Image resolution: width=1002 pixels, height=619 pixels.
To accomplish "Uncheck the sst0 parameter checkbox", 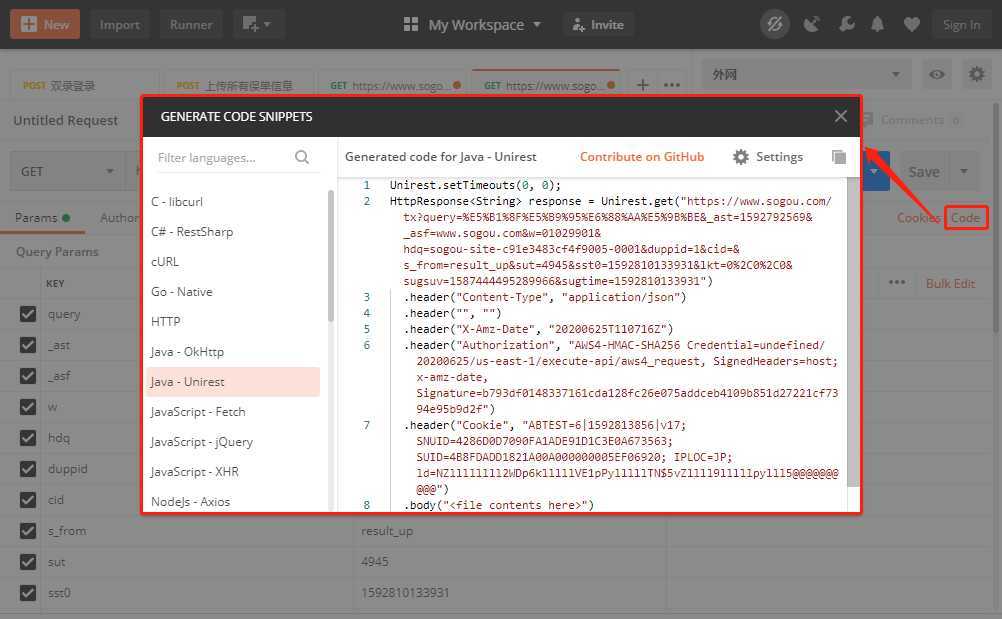I will 27,593.
